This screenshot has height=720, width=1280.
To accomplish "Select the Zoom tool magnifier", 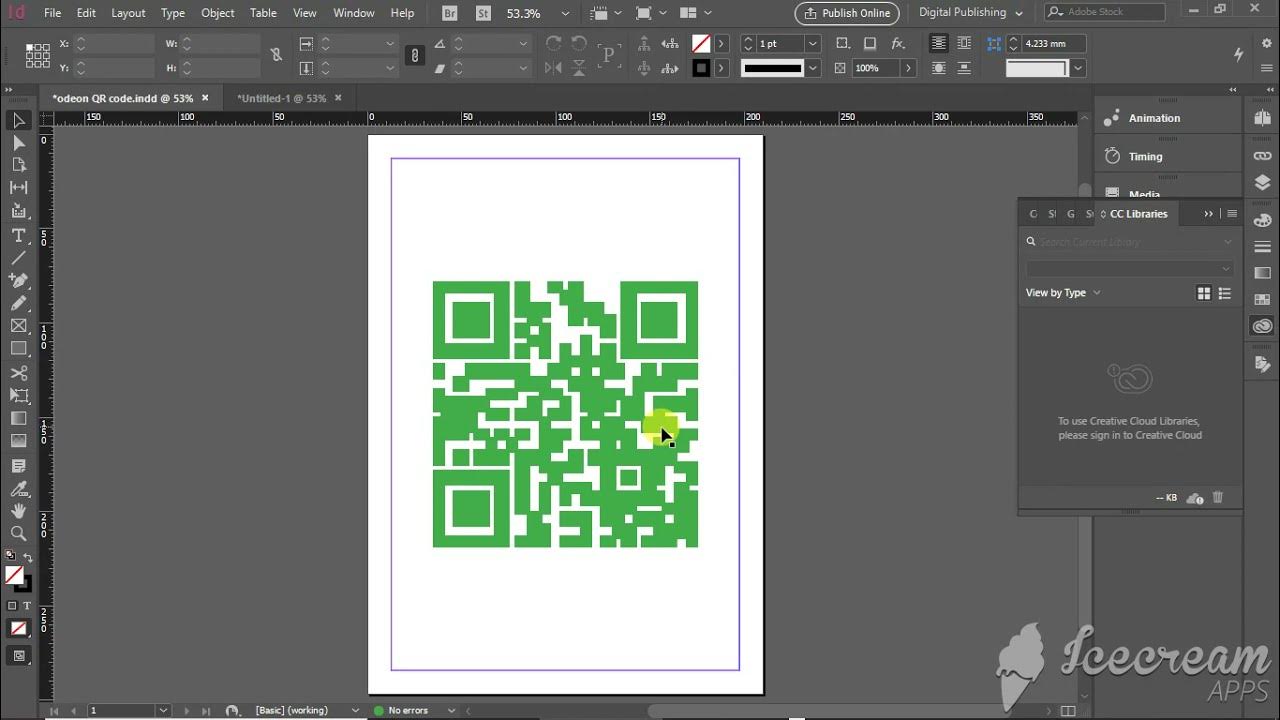I will 18,534.
